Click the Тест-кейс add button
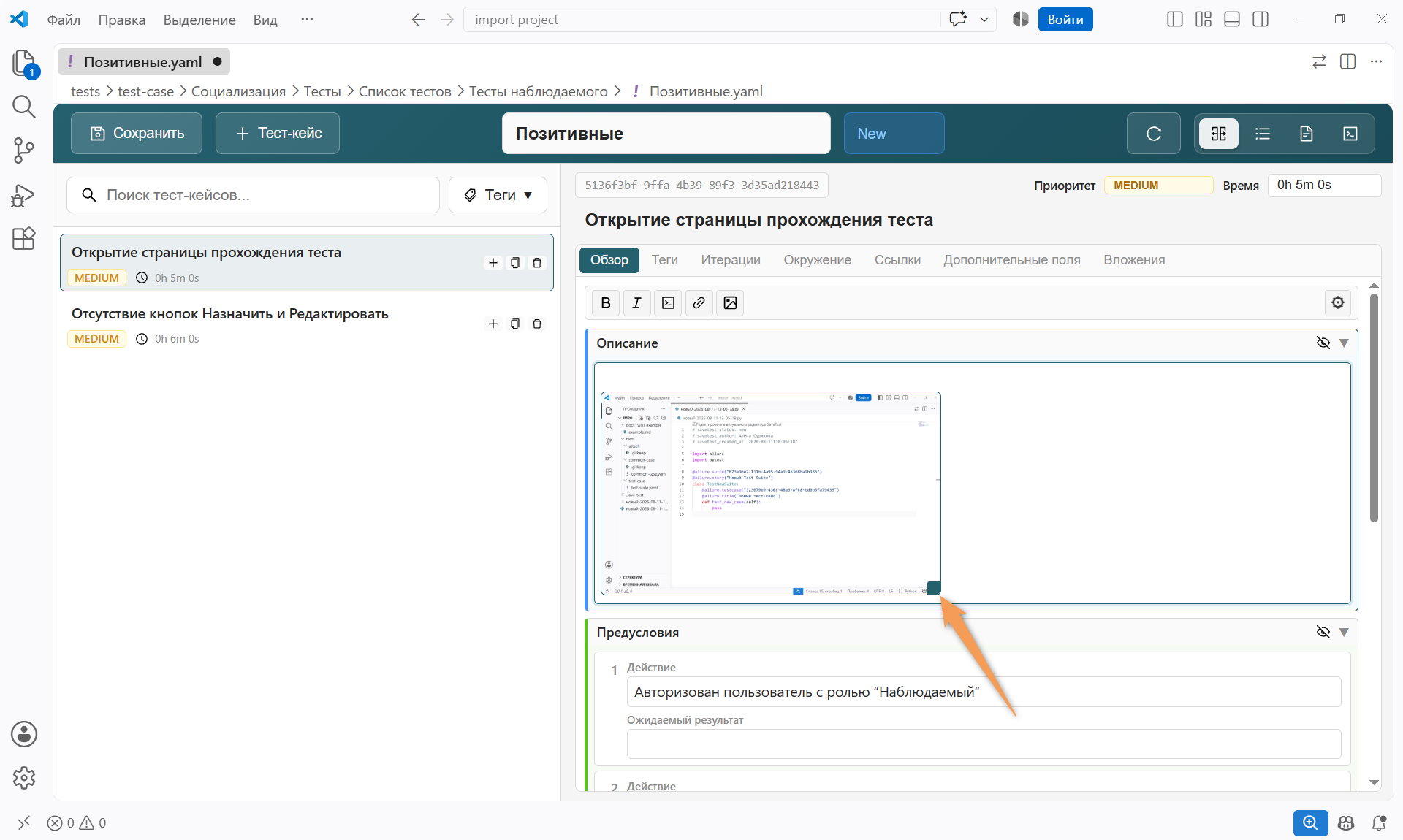This screenshot has width=1403, height=840. pyautogui.click(x=278, y=134)
